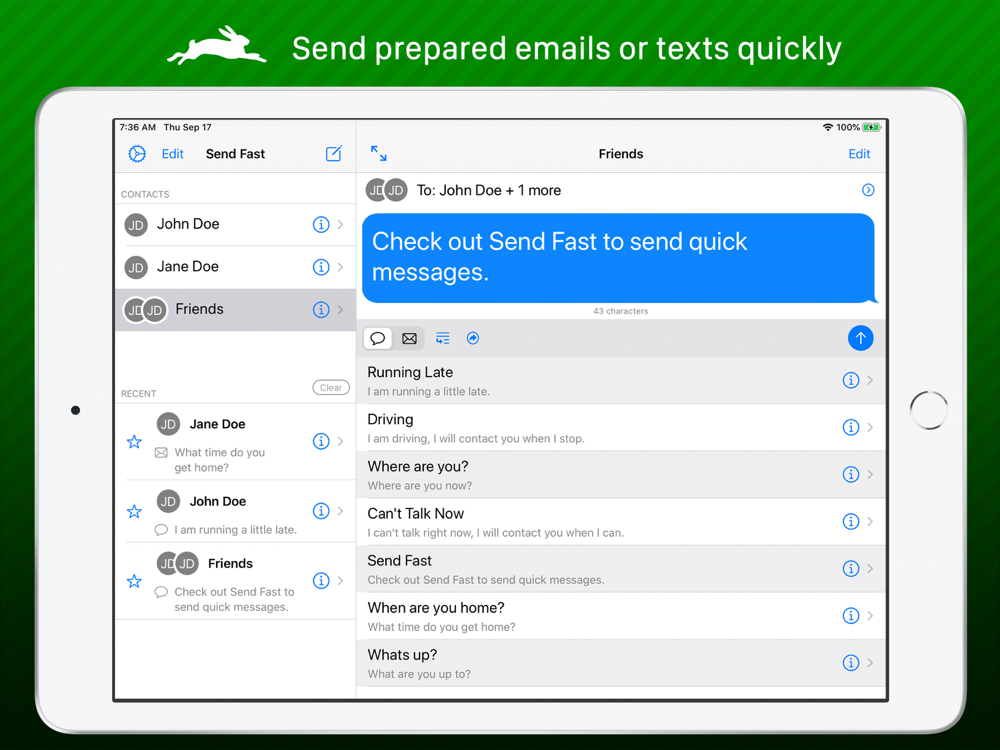Open recent message to Jane Doe
Image resolution: width=1000 pixels, height=750 pixels.
click(x=235, y=441)
